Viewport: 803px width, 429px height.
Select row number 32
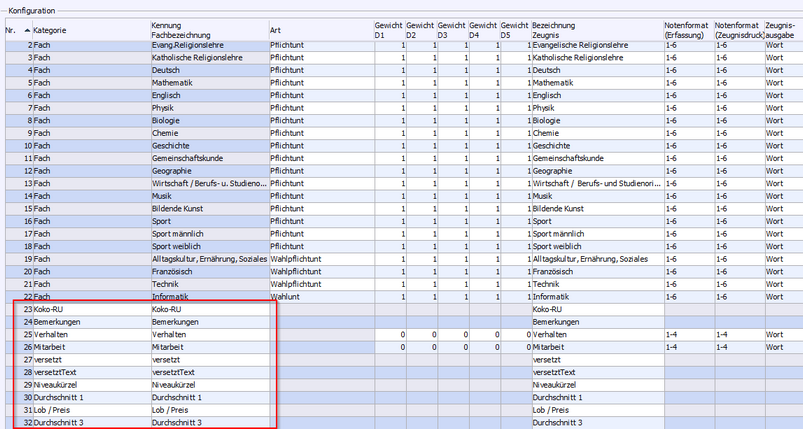[27, 423]
